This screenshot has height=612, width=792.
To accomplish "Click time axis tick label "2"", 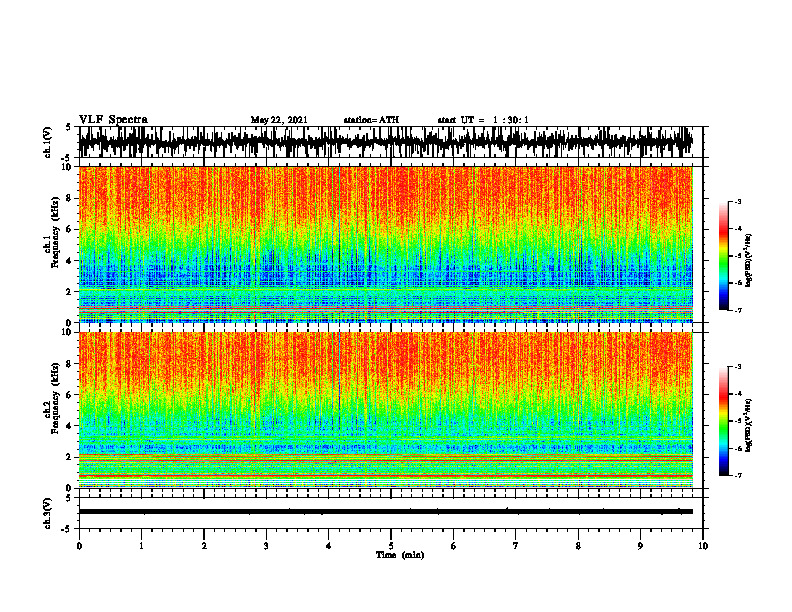I will [x=204, y=546].
